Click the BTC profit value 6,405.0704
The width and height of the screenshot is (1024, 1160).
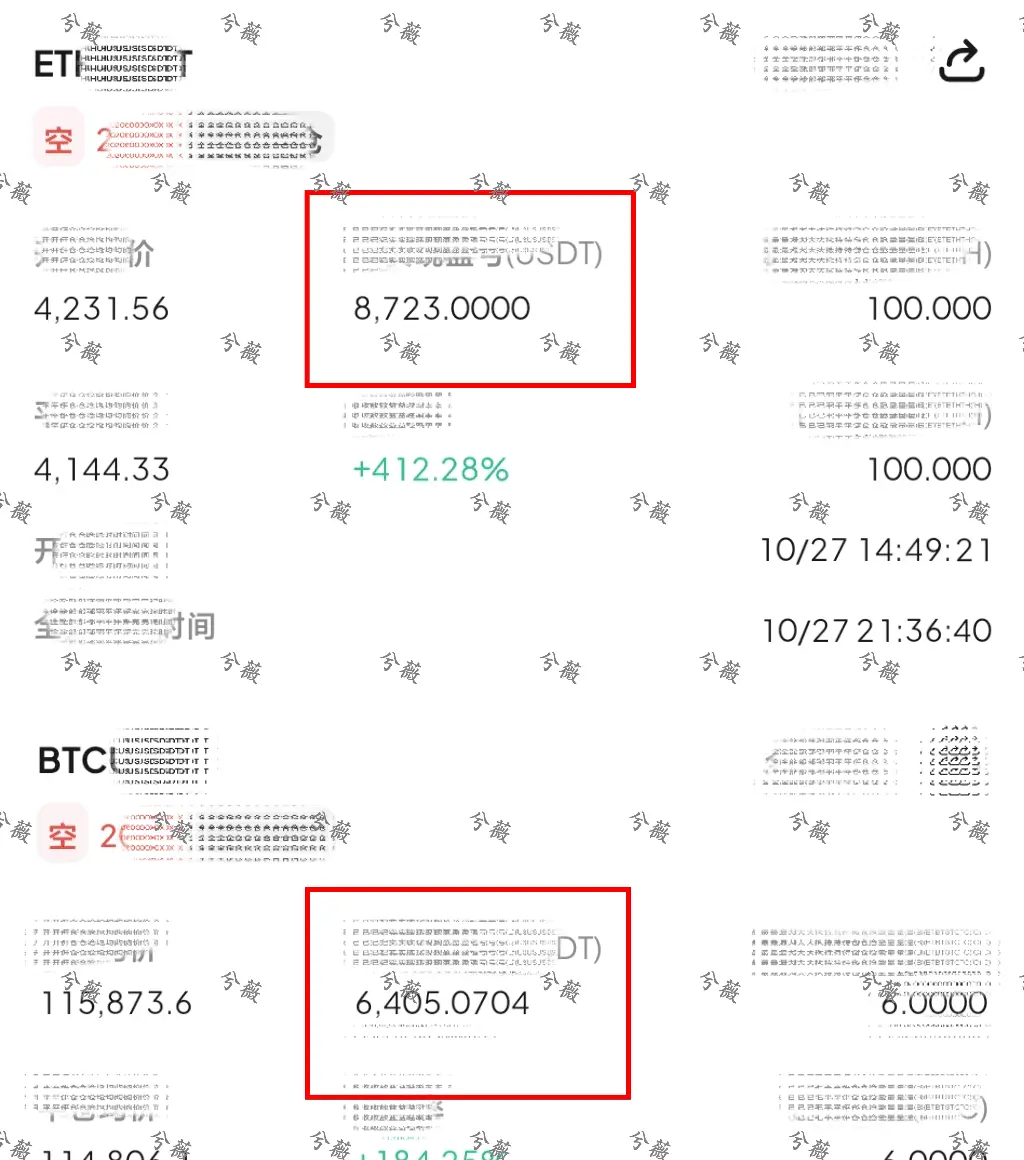pos(442,1003)
